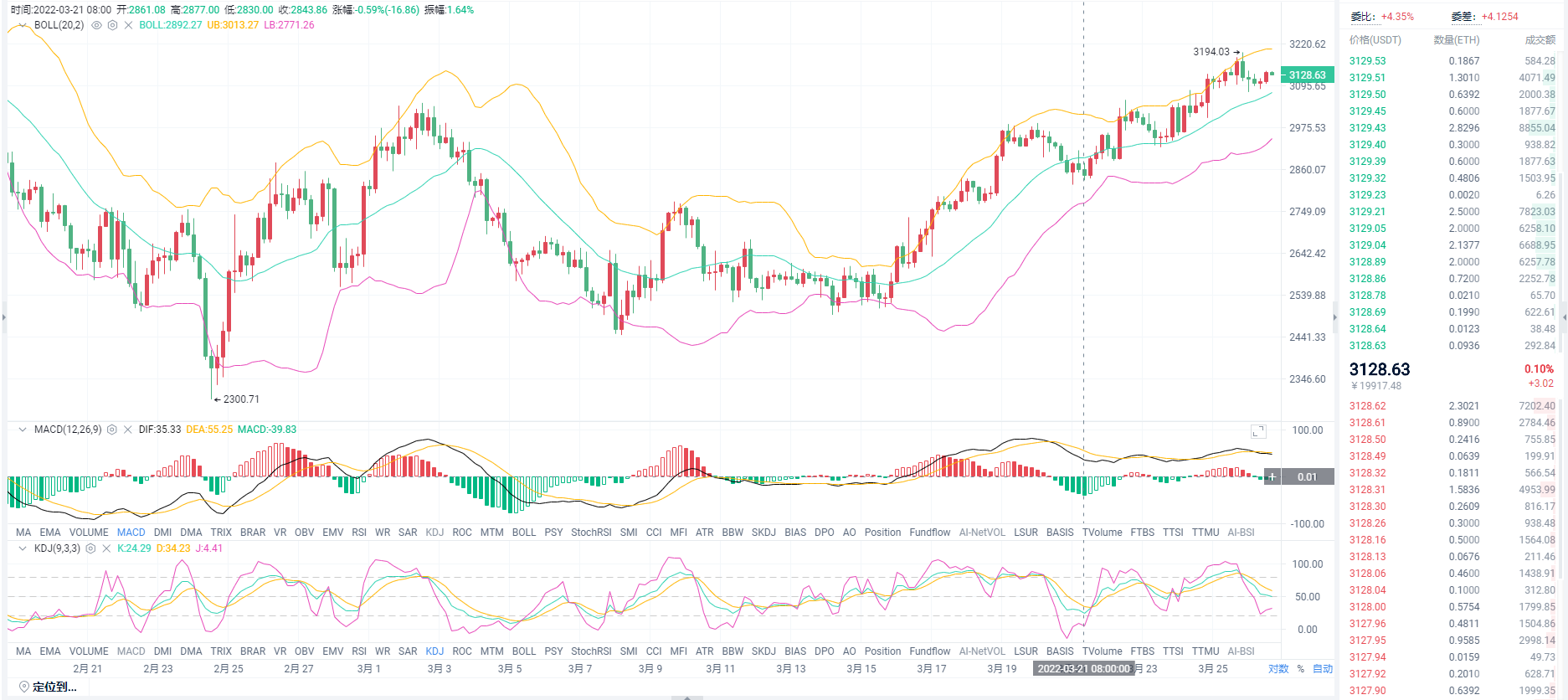Select EMA in the bar under the KDJ chart

[50, 651]
